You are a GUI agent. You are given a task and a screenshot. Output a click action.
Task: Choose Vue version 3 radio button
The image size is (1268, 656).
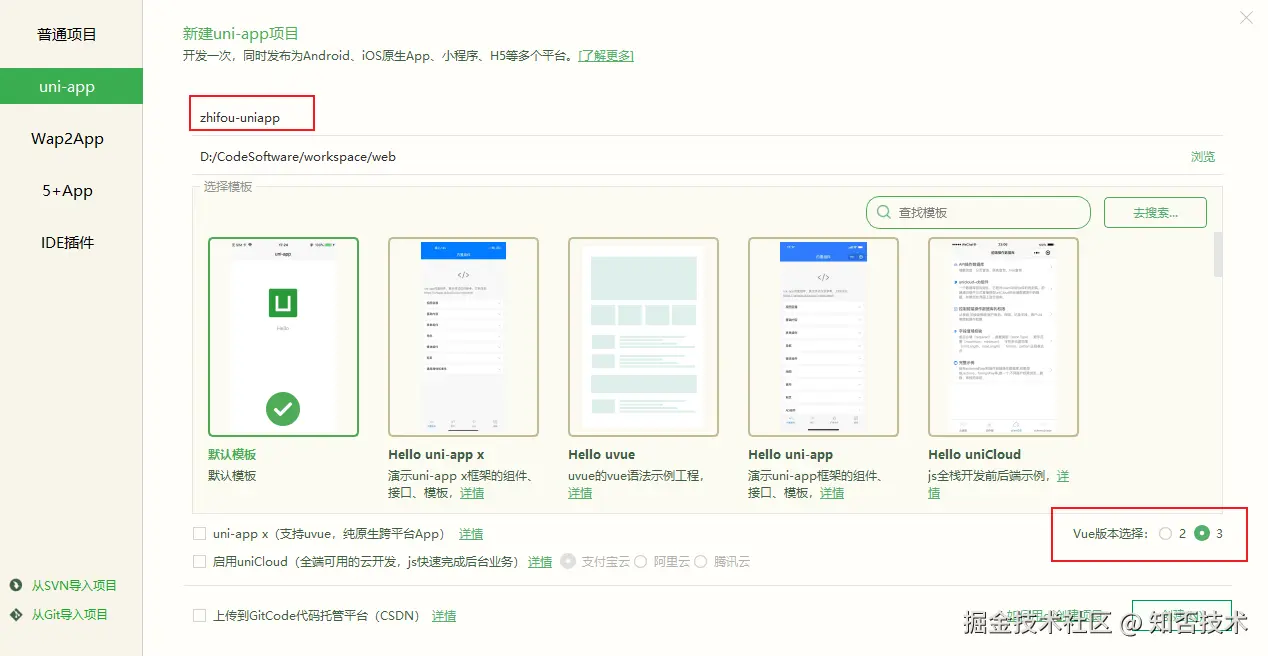click(1202, 534)
